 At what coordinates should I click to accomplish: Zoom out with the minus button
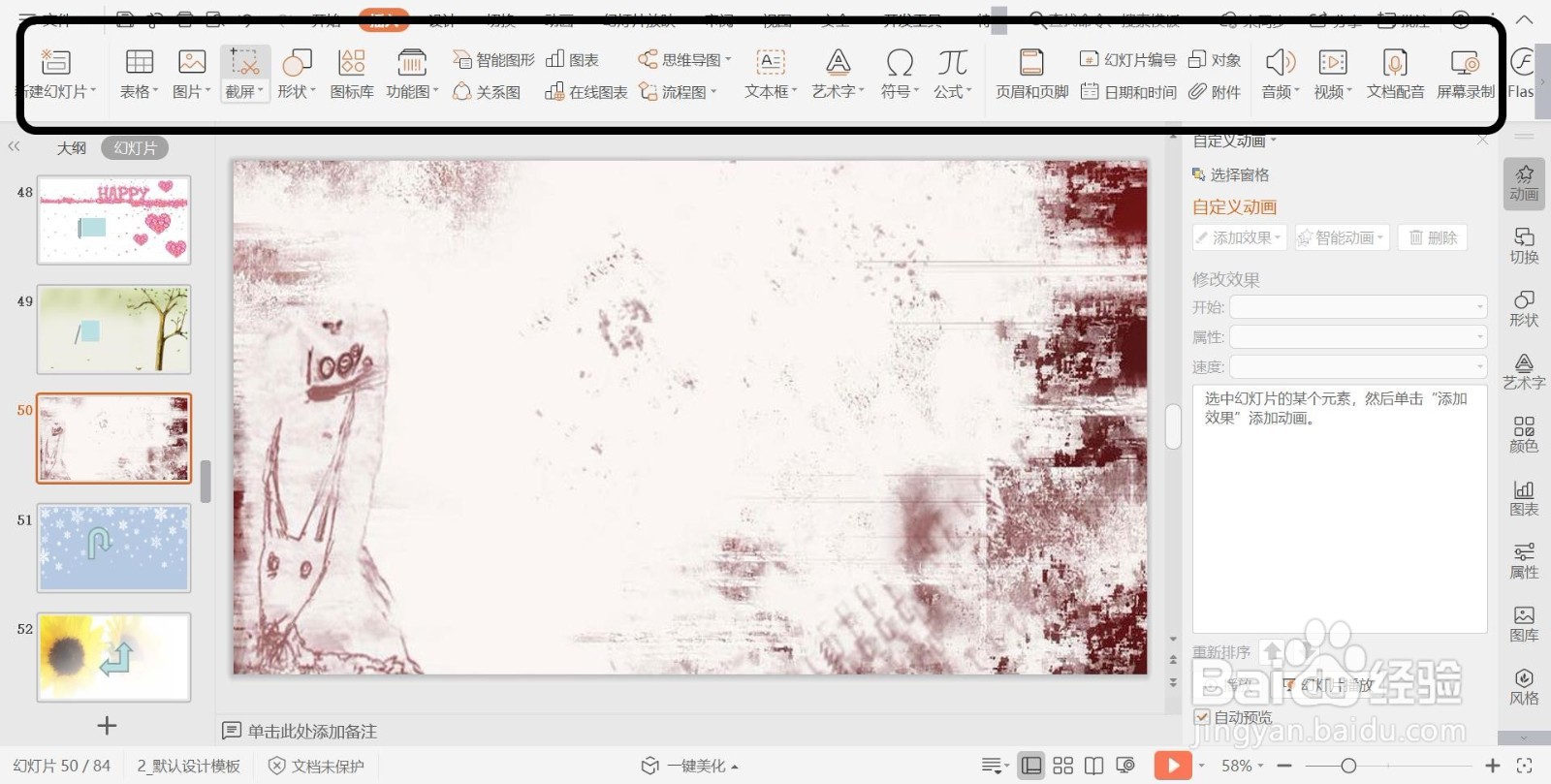click(x=1285, y=766)
